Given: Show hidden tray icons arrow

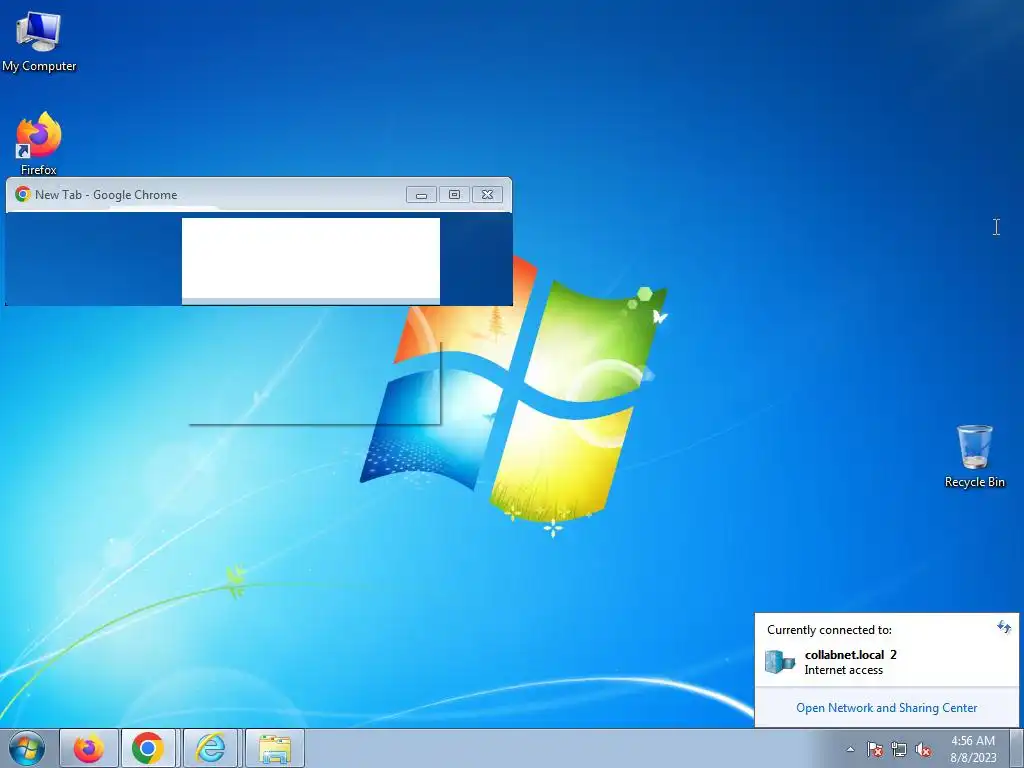Looking at the screenshot, I should coord(850,749).
